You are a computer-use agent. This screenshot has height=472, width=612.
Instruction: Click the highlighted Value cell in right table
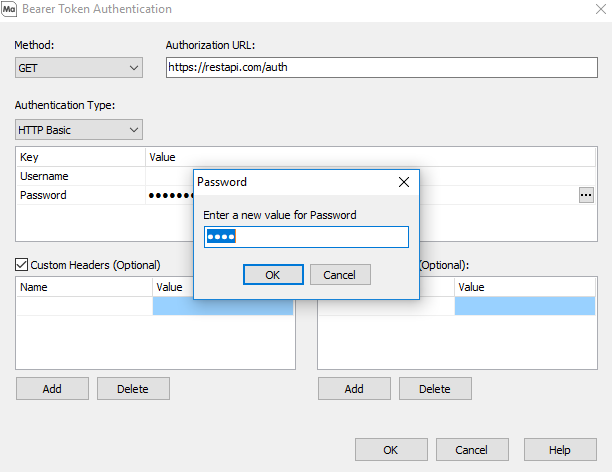(x=525, y=306)
